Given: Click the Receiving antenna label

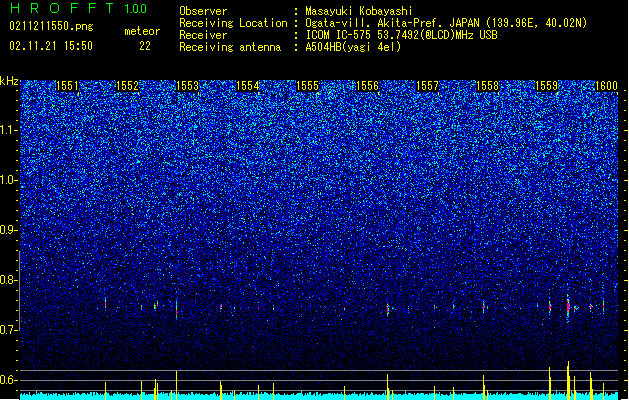Looking at the screenshot, I should (230, 47).
